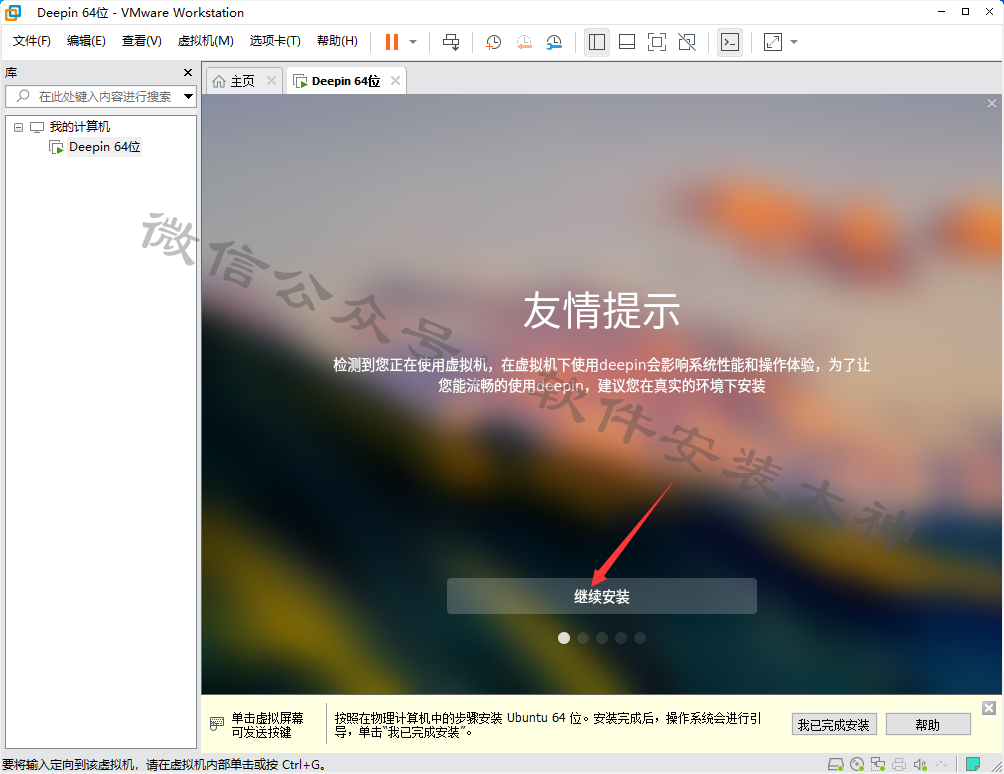Click the 继续安装 button
This screenshot has width=1004, height=774.
(x=601, y=596)
